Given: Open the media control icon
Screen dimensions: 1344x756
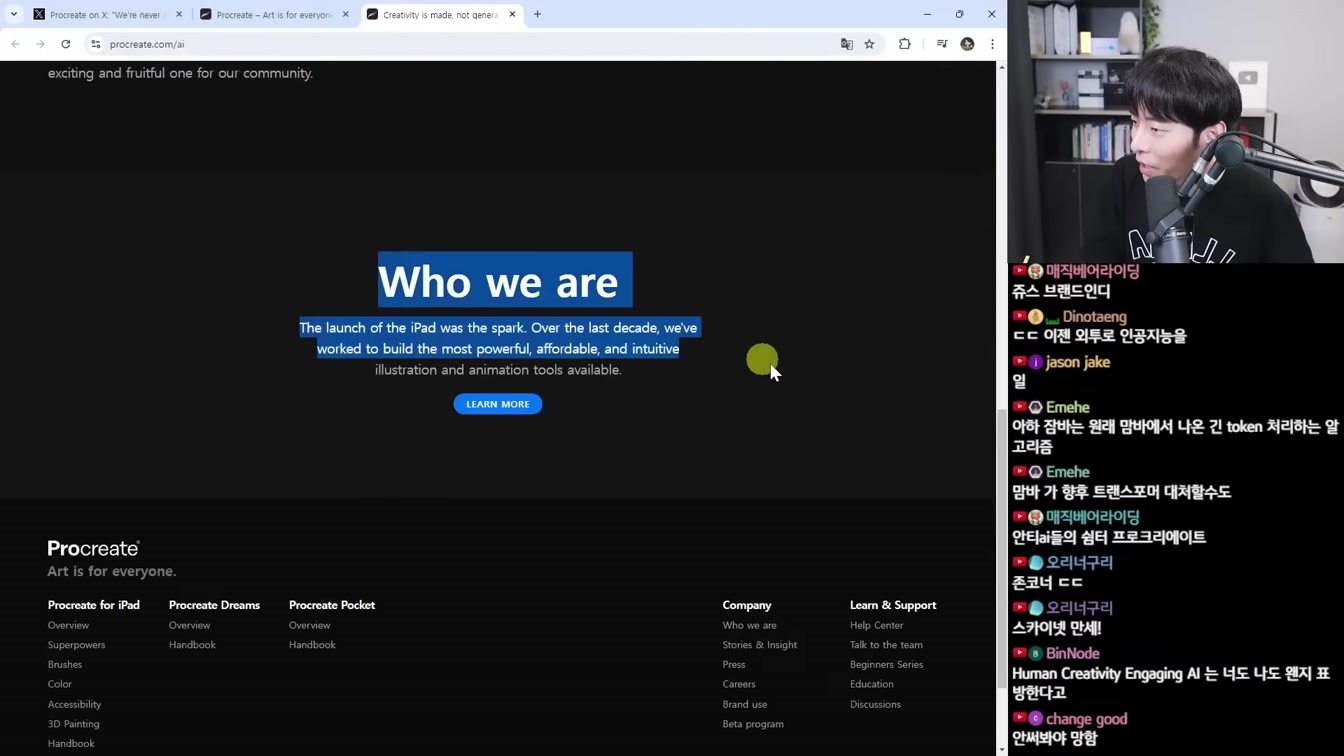Looking at the screenshot, I should coord(942,44).
